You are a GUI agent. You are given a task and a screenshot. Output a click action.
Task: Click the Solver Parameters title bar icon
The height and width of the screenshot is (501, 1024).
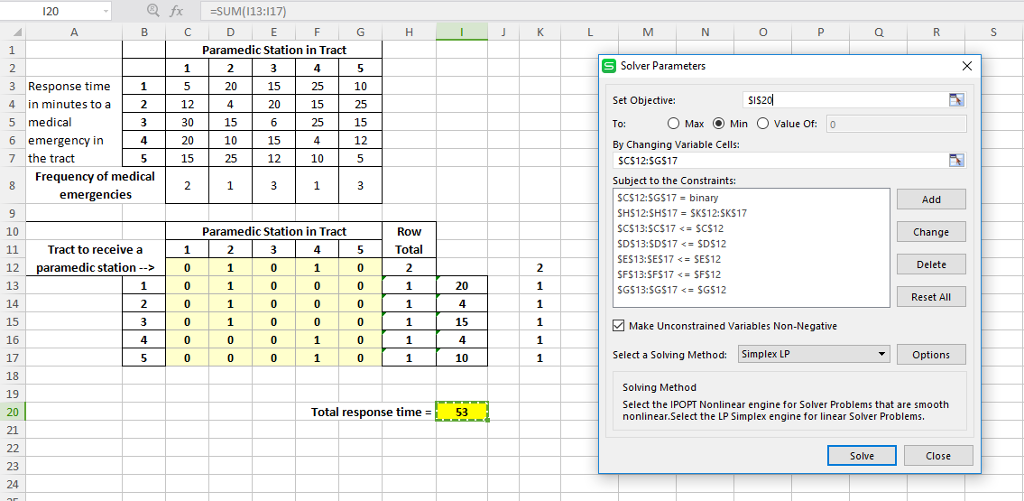(610, 66)
